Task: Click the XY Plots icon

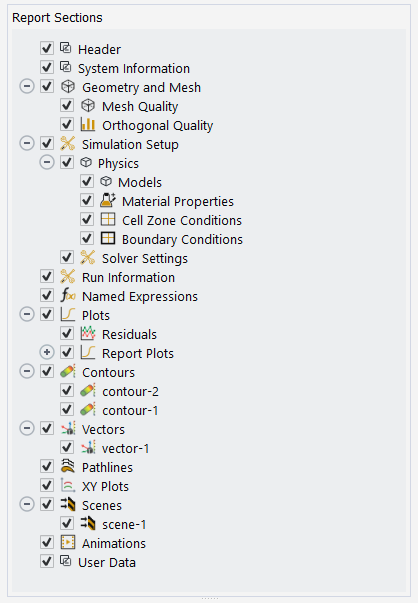Action: pyautogui.click(x=68, y=486)
